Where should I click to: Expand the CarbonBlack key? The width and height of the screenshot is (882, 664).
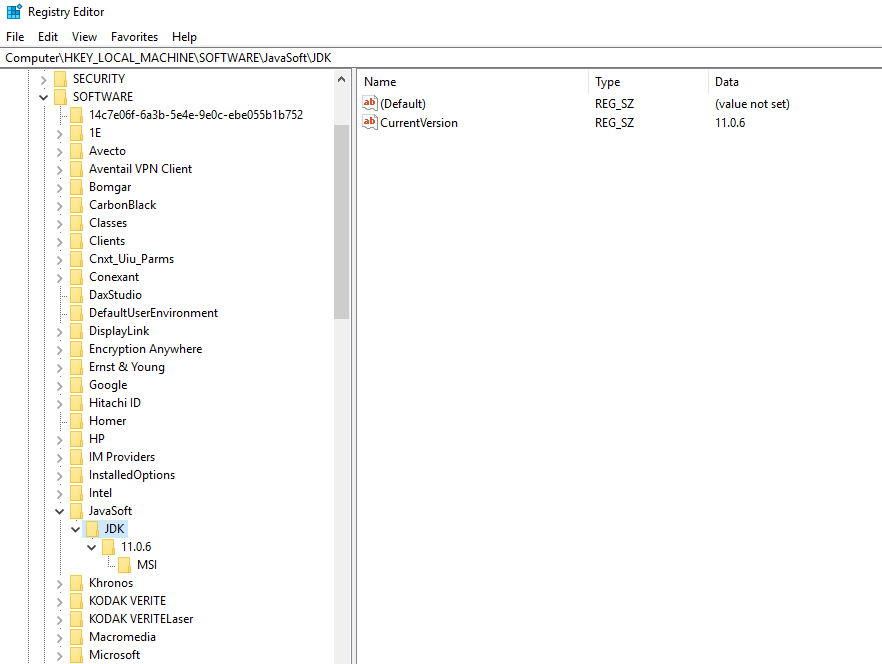coord(60,205)
